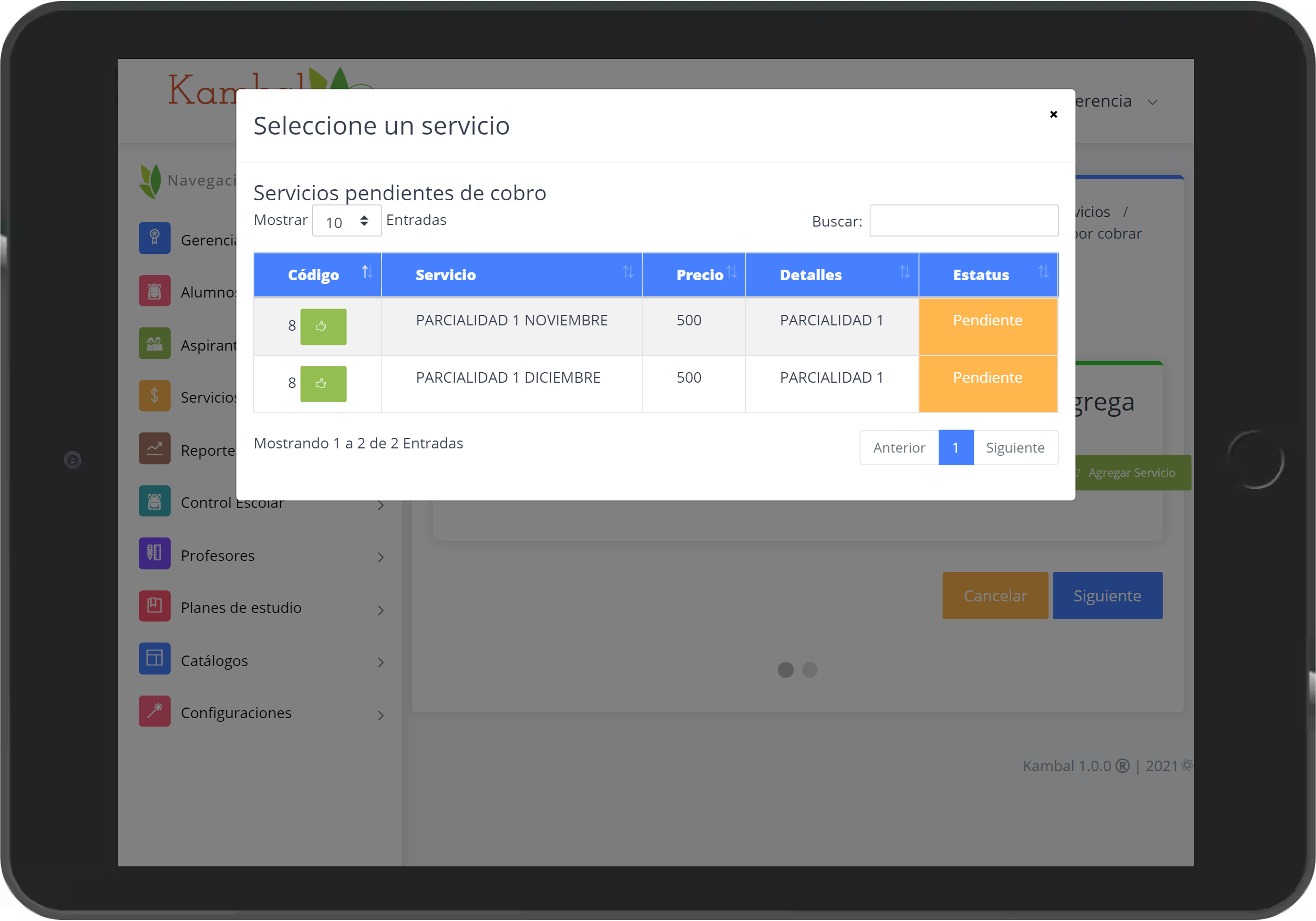This screenshot has height=921, width=1316.
Task: Expand the Configuraciones menu chevron
Action: 381,715
